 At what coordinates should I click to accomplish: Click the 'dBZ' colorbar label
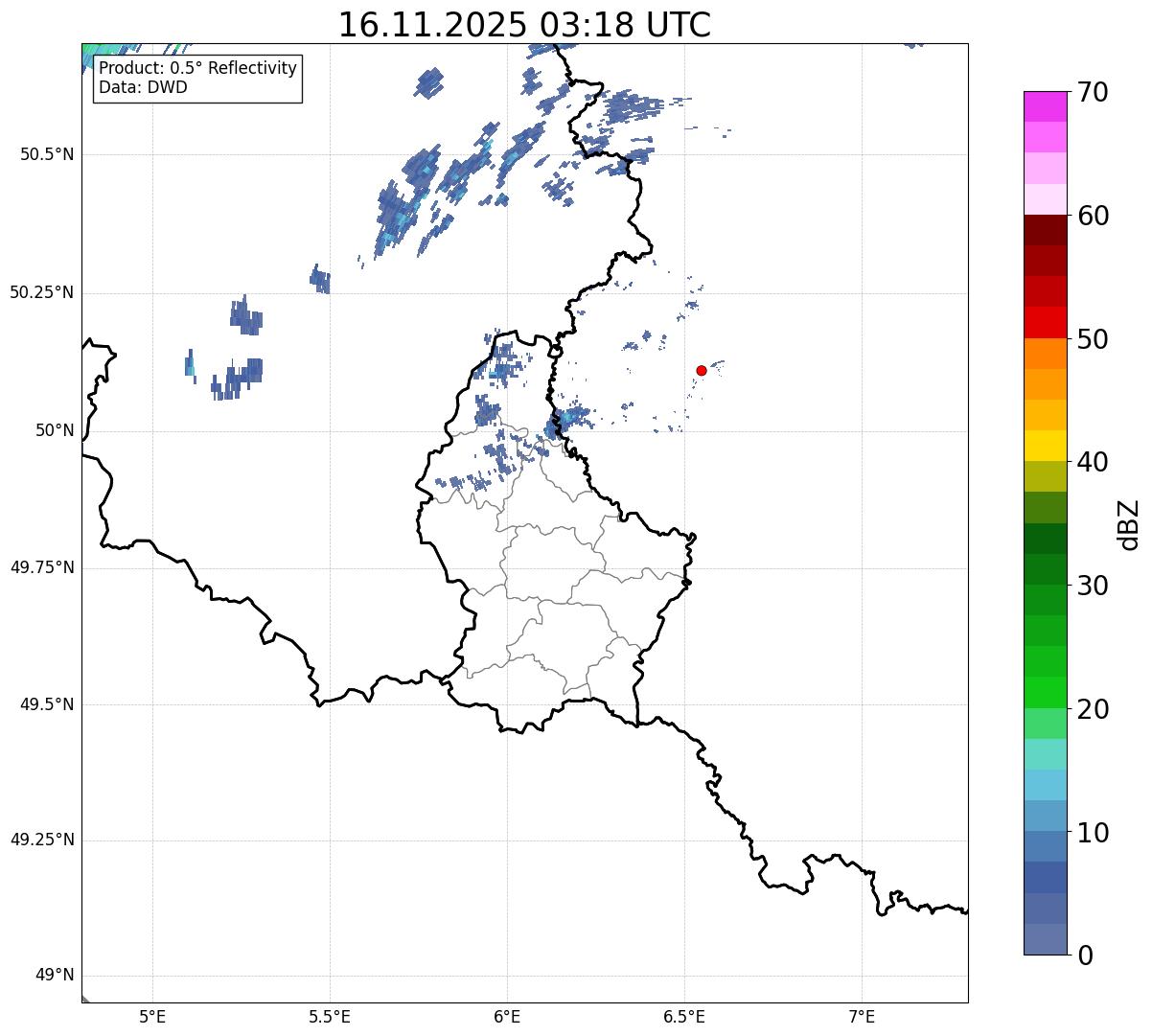click(x=1129, y=524)
